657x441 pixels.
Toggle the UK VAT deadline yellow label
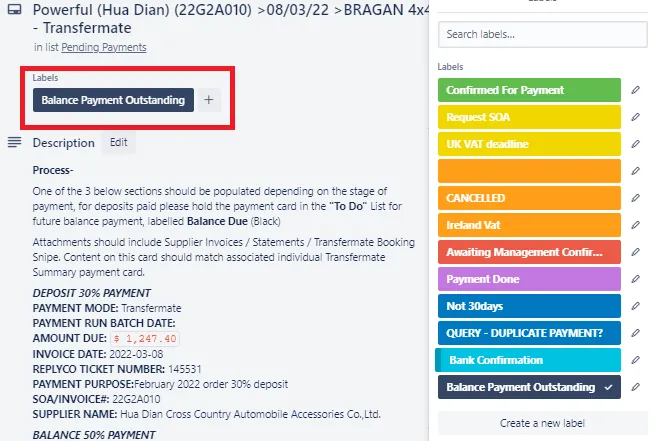[x=529, y=144]
